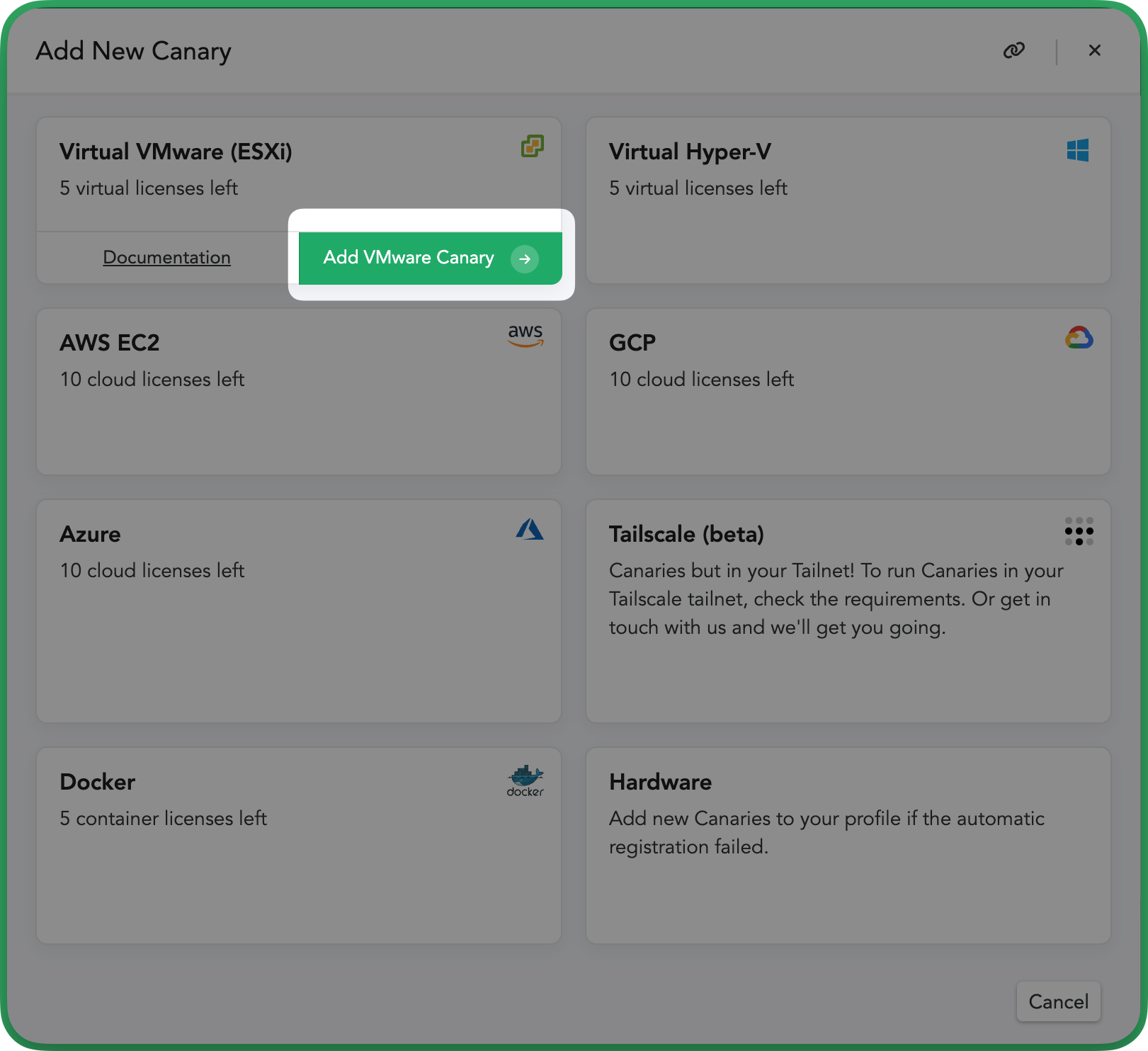
Task: Open the Tailscale (beta) option
Action: pyautogui.click(x=848, y=611)
